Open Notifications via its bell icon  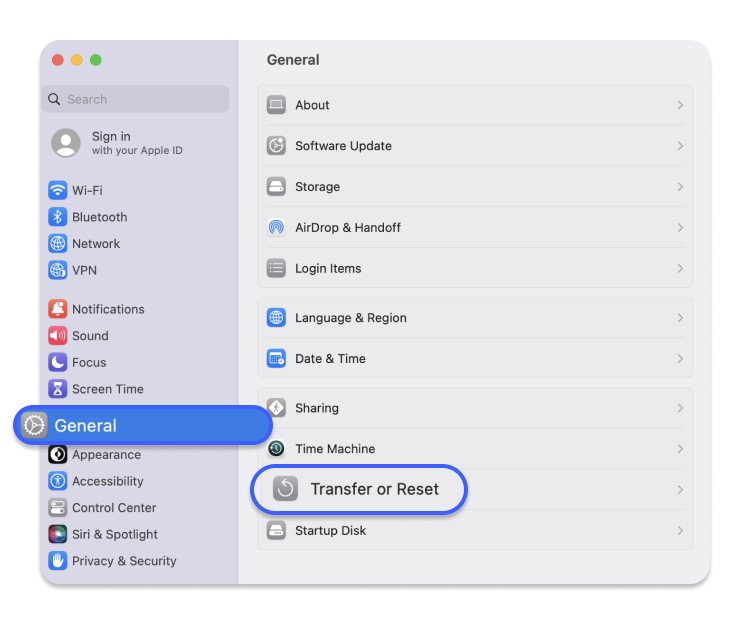[x=57, y=309]
